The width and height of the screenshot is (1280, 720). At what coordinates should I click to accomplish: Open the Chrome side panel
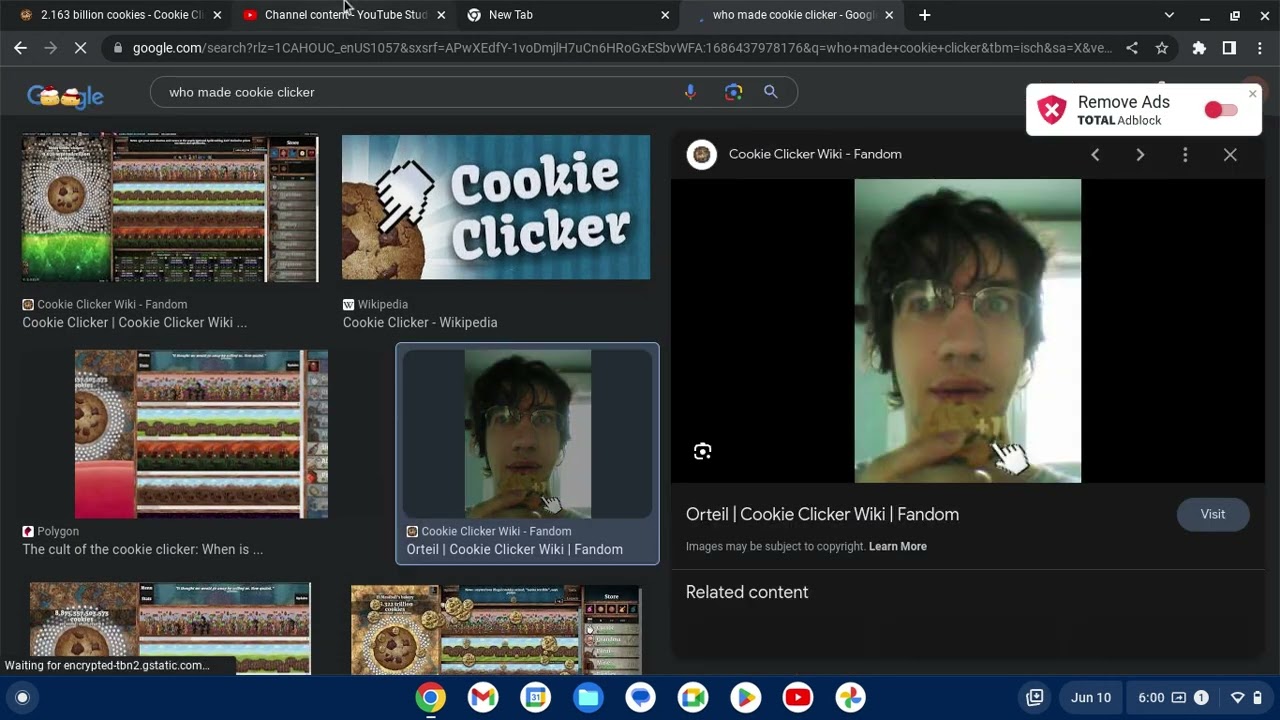tap(1229, 48)
